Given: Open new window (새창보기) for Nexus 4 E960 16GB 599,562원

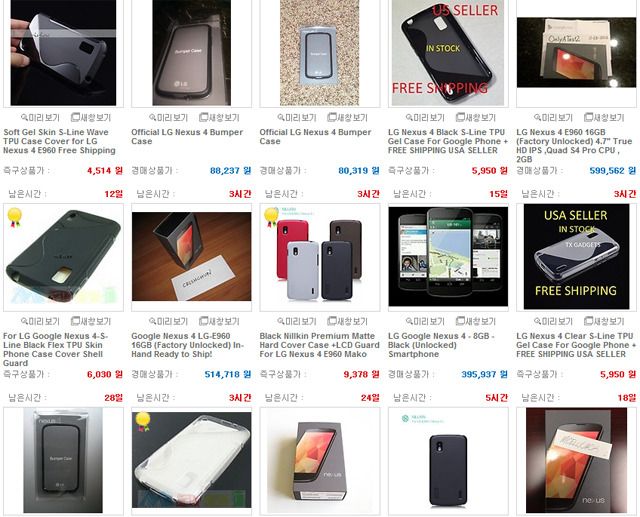Looking at the screenshot, I should tap(604, 118).
